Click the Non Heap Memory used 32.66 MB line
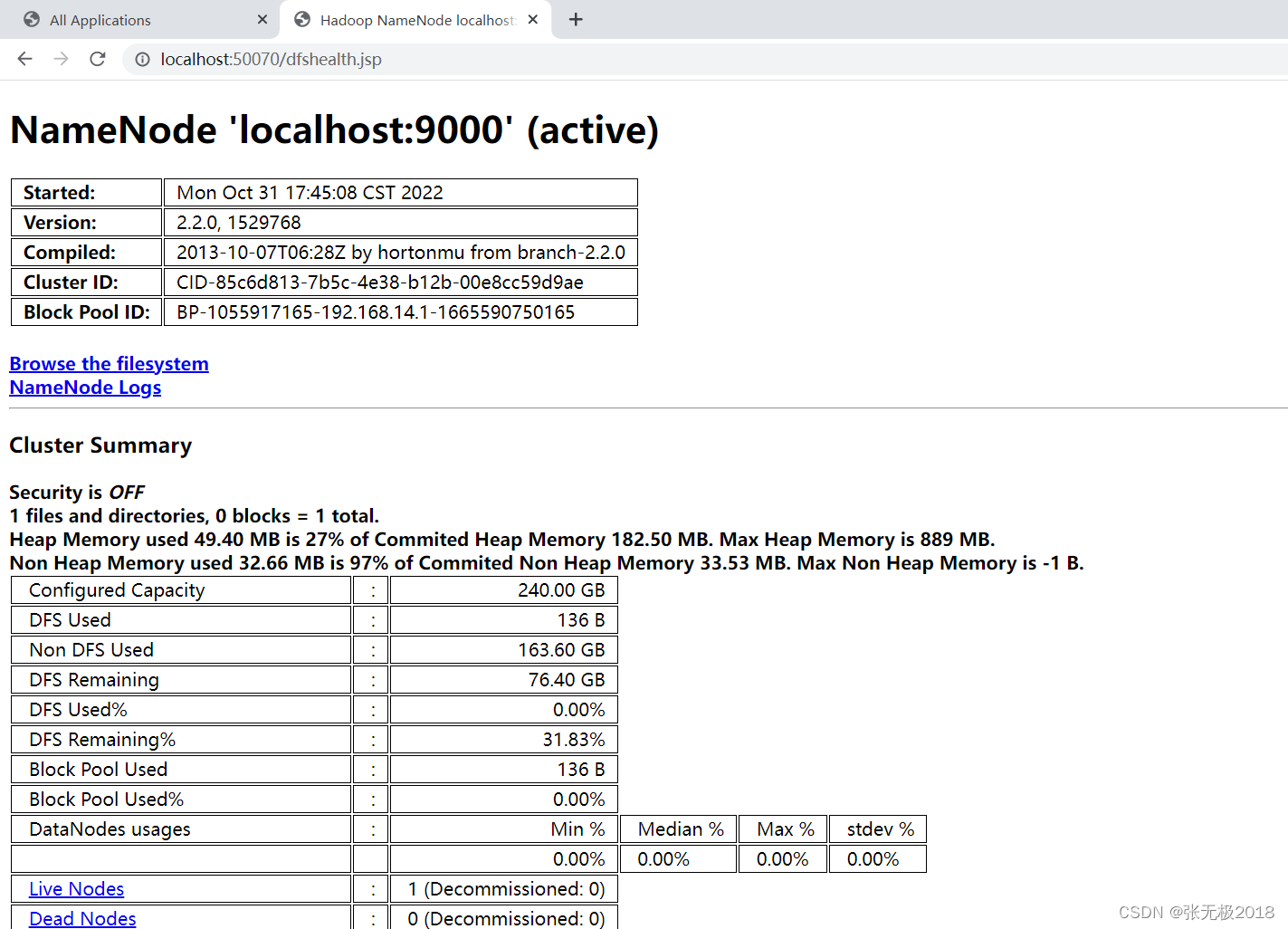The image size is (1288, 929). coord(547,563)
